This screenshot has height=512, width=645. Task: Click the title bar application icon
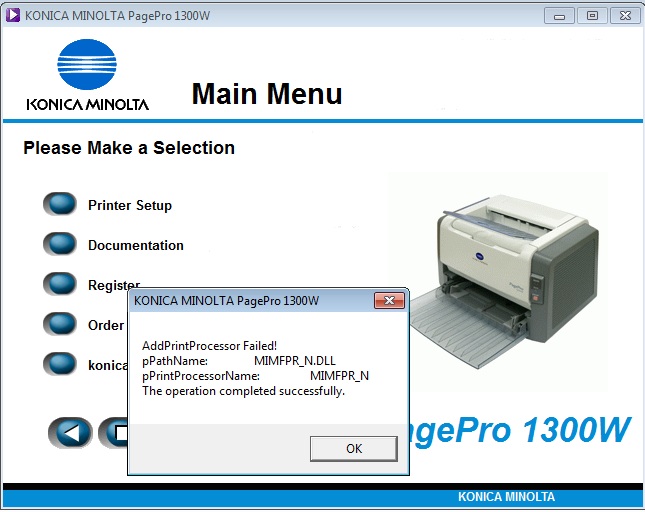pos(13,15)
